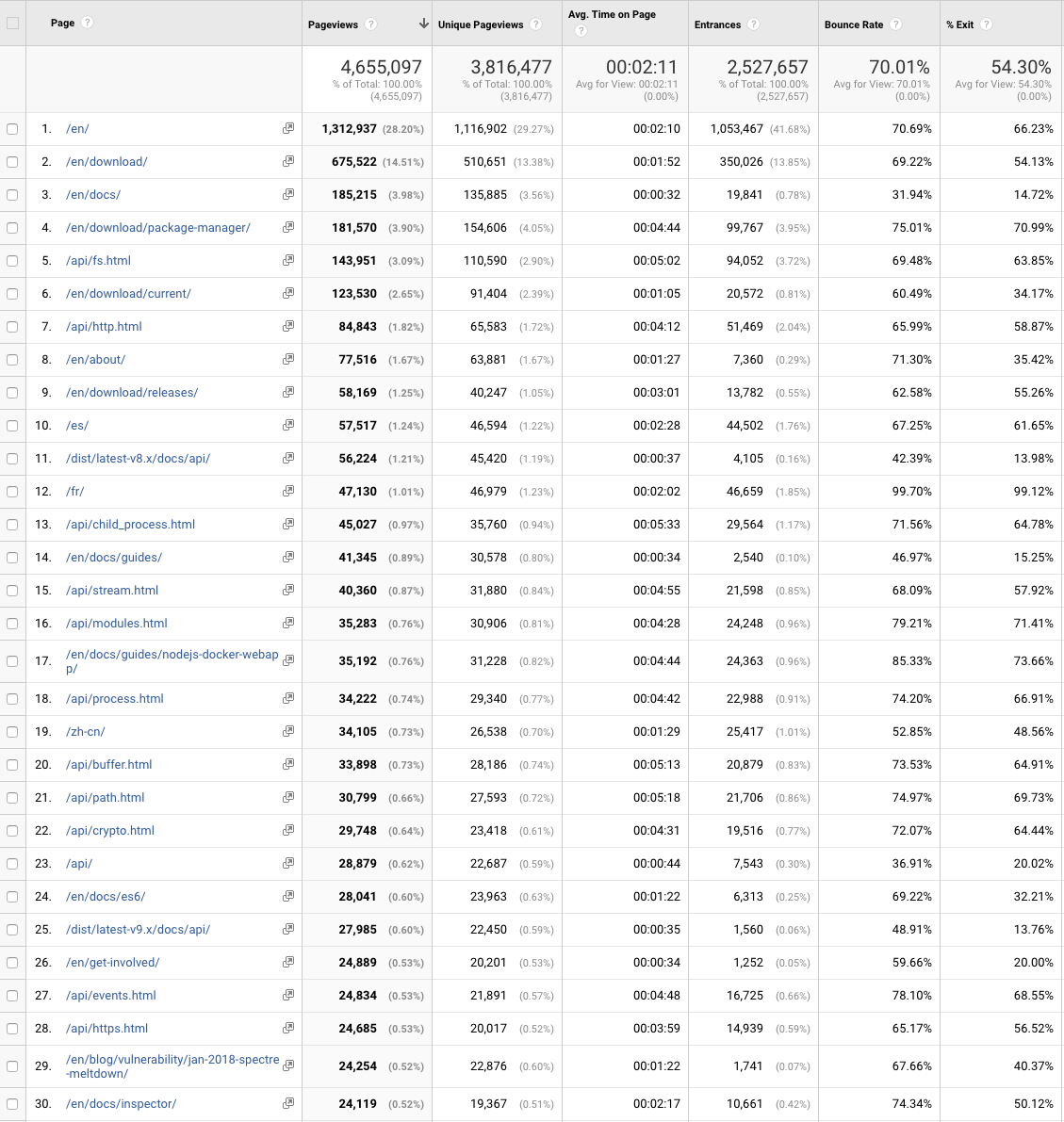
Task: Open /en/blog/vulnerability/jan-2018-spectre-meltdown/ link
Action: click(172, 1066)
